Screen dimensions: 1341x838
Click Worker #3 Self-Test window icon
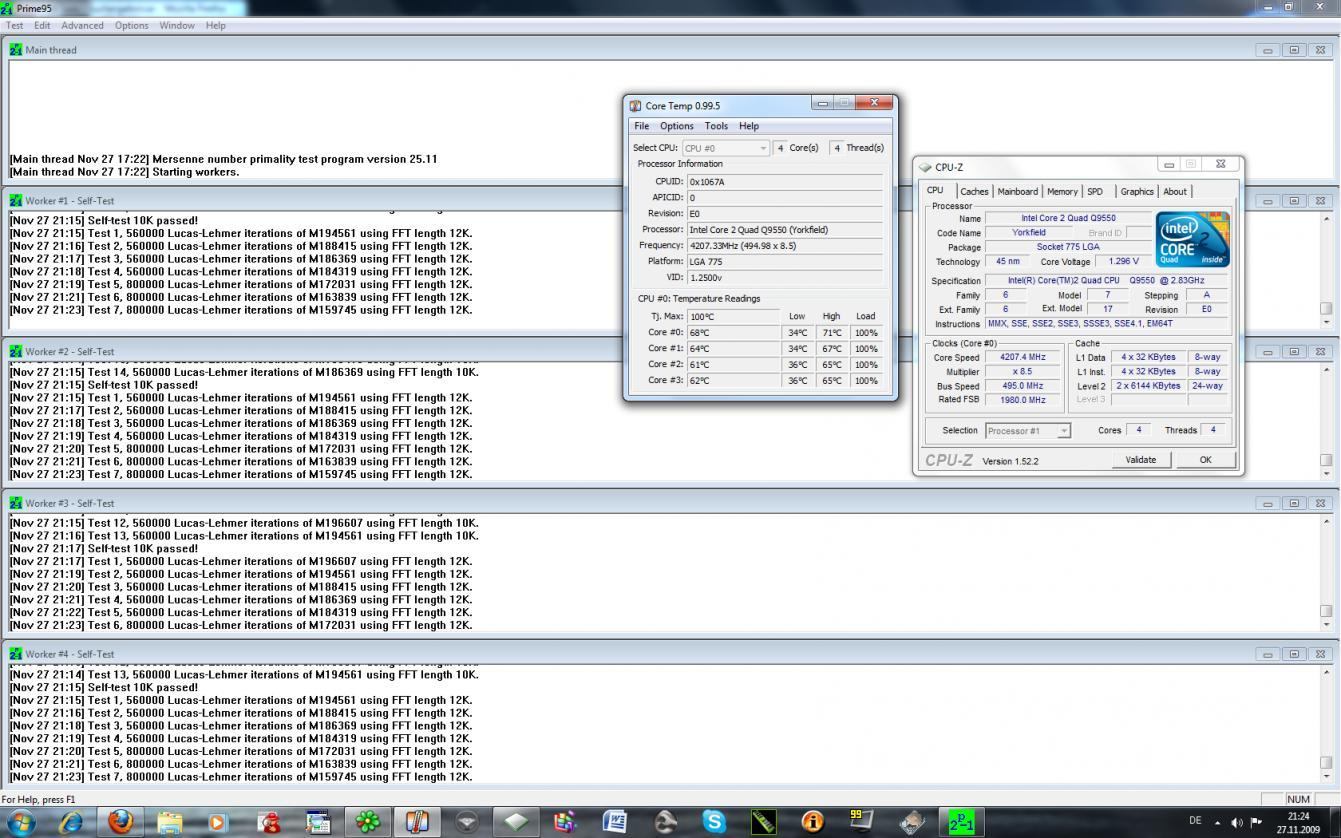(x=16, y=503)
